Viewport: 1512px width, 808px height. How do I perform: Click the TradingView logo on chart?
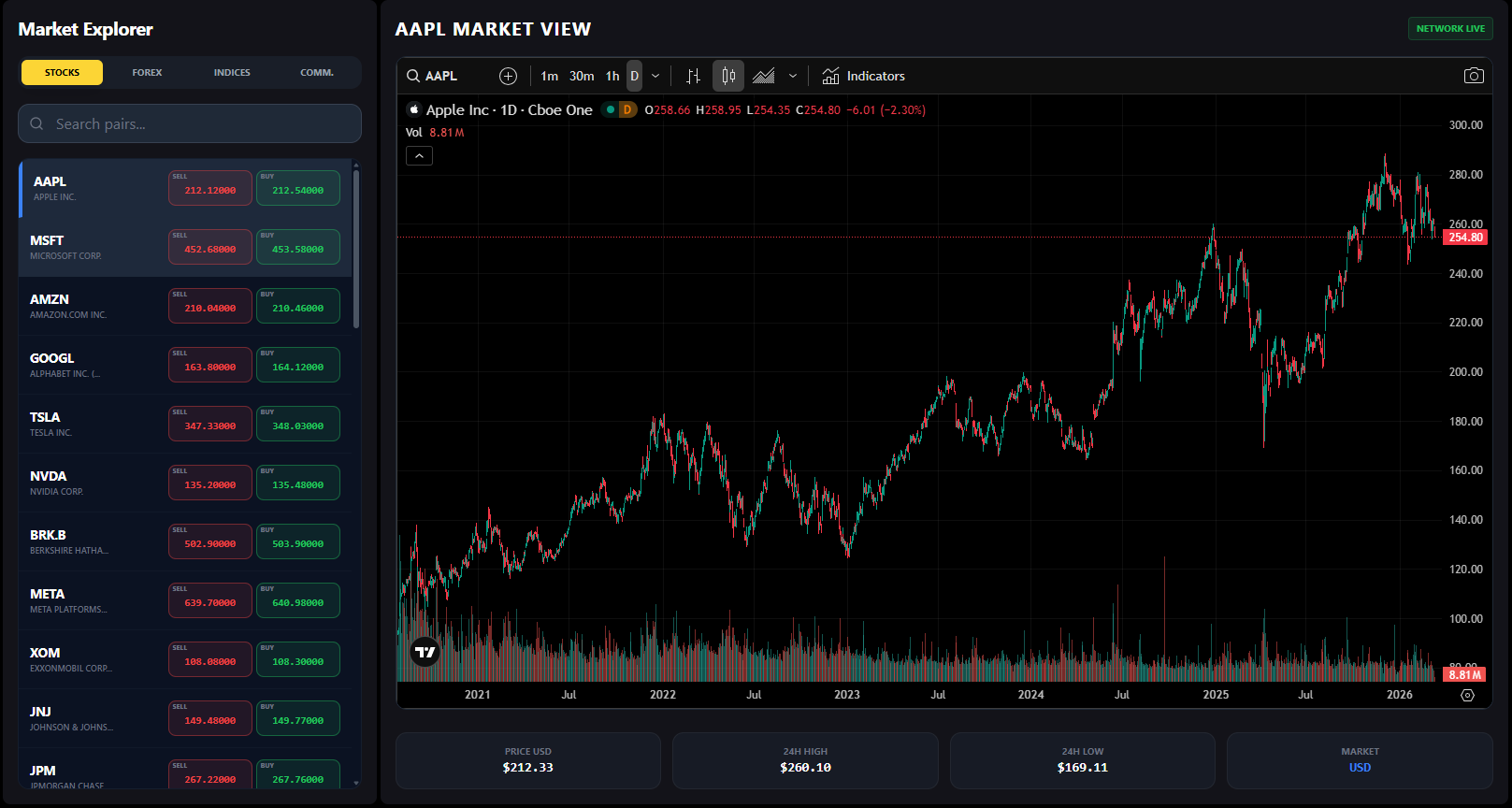(x=425, y=652)
